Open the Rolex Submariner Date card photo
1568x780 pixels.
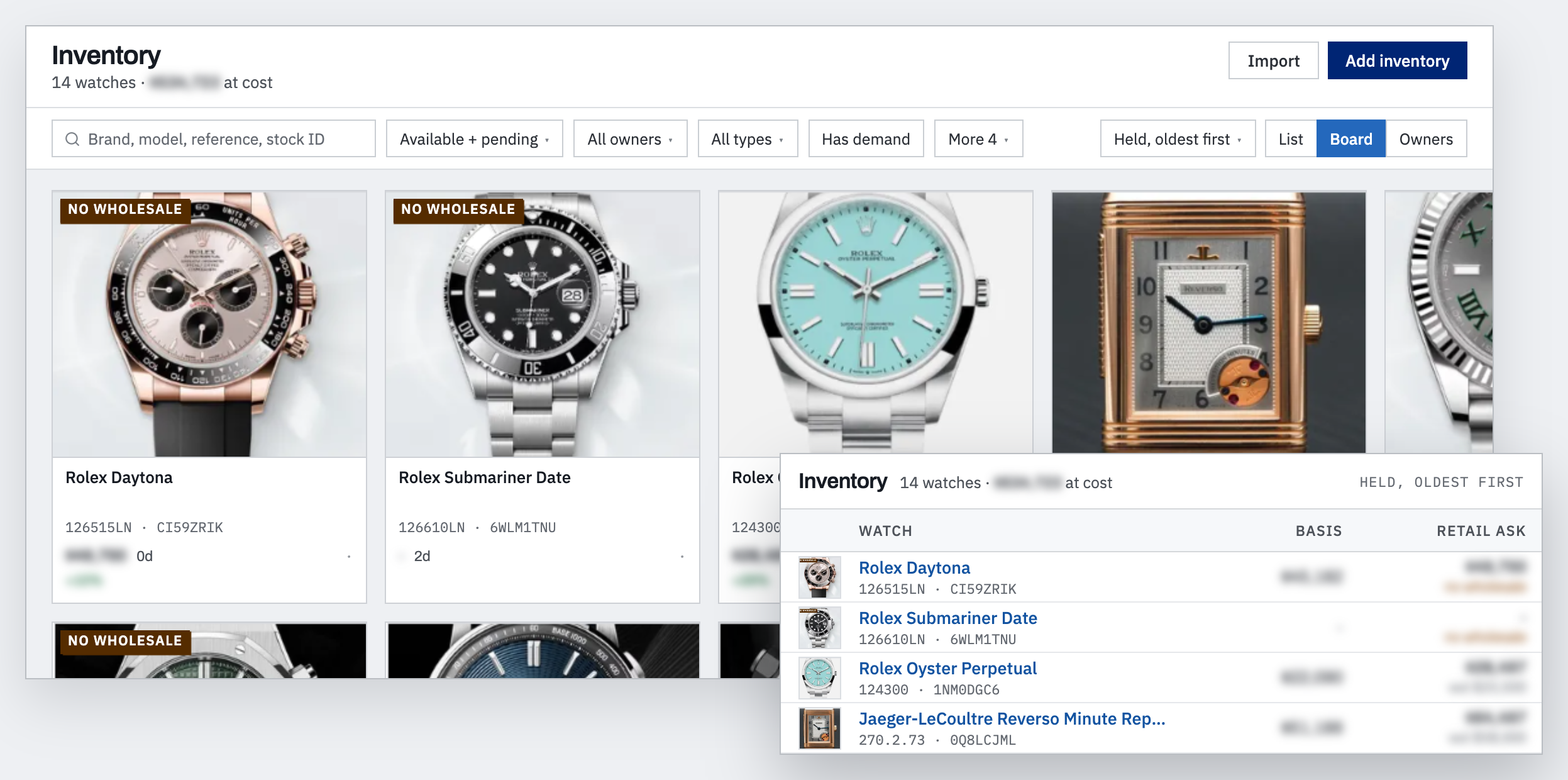pyautogui.click(x=543, y=325)
